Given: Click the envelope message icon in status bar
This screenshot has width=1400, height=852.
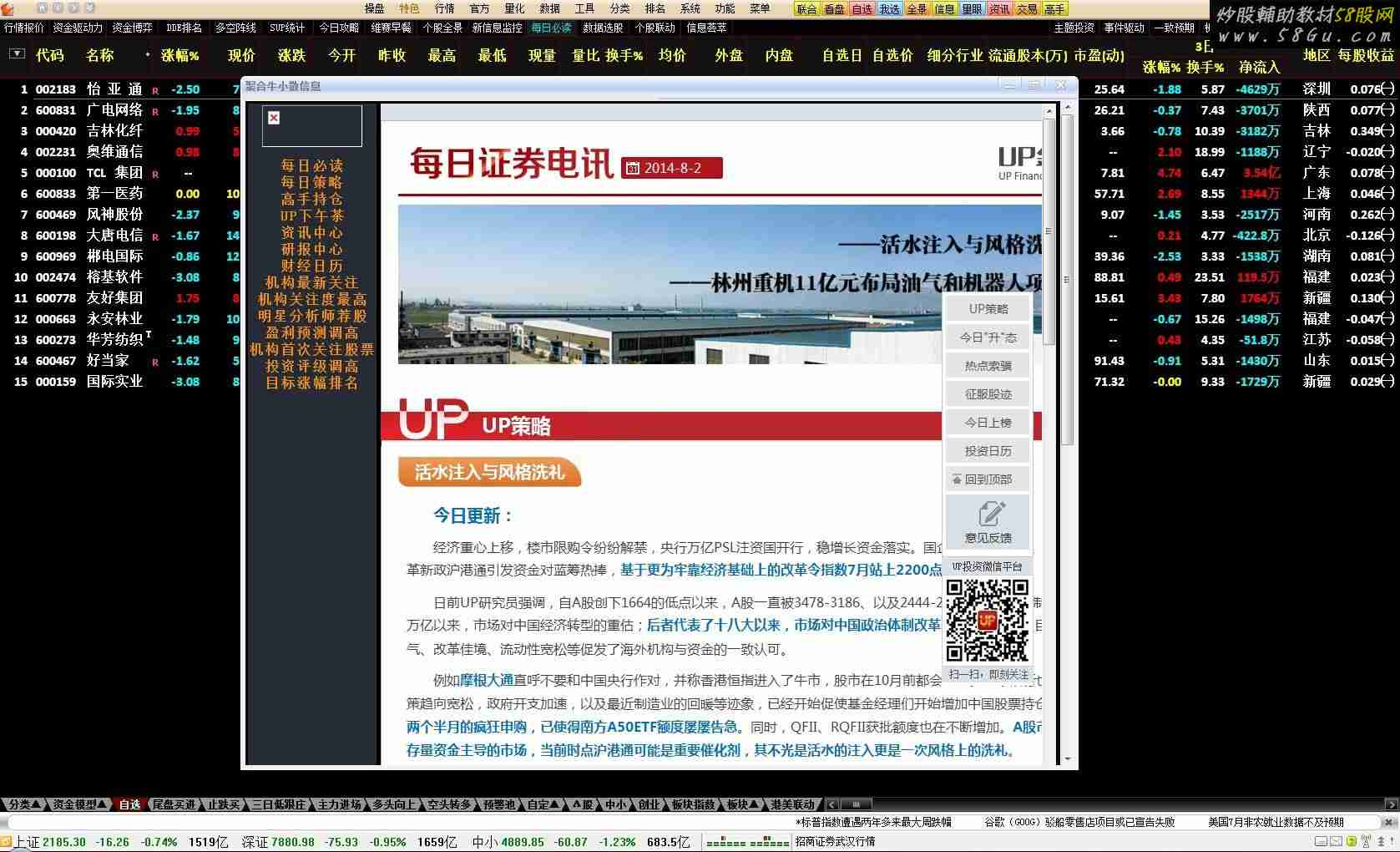Looking at the screenshot, I should pos(1336,841).
